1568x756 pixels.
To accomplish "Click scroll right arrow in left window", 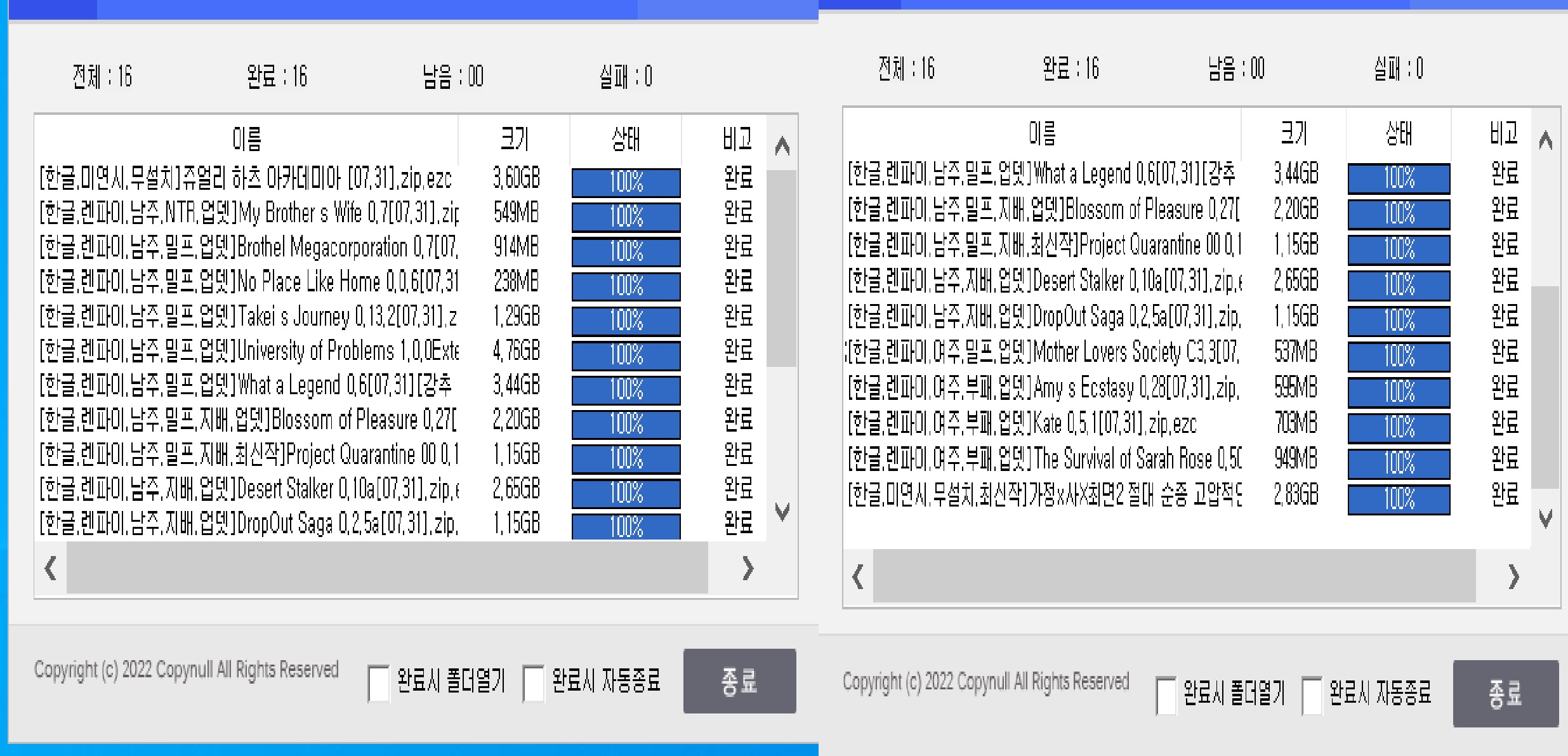I will [748, 568].
